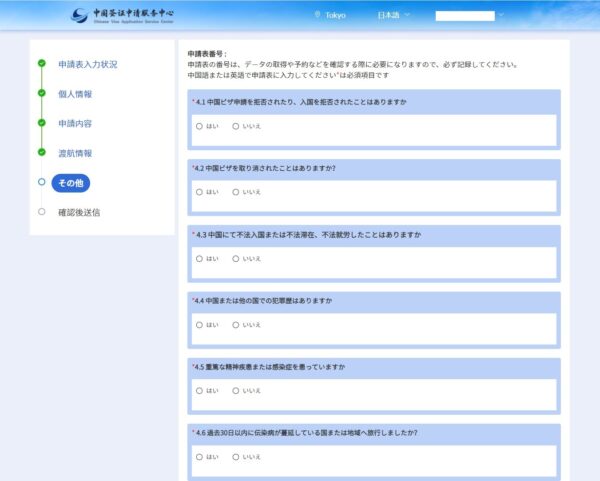Go to the 個人情報 step
This screenshot has height=481, width=600.
click(75, 94)
